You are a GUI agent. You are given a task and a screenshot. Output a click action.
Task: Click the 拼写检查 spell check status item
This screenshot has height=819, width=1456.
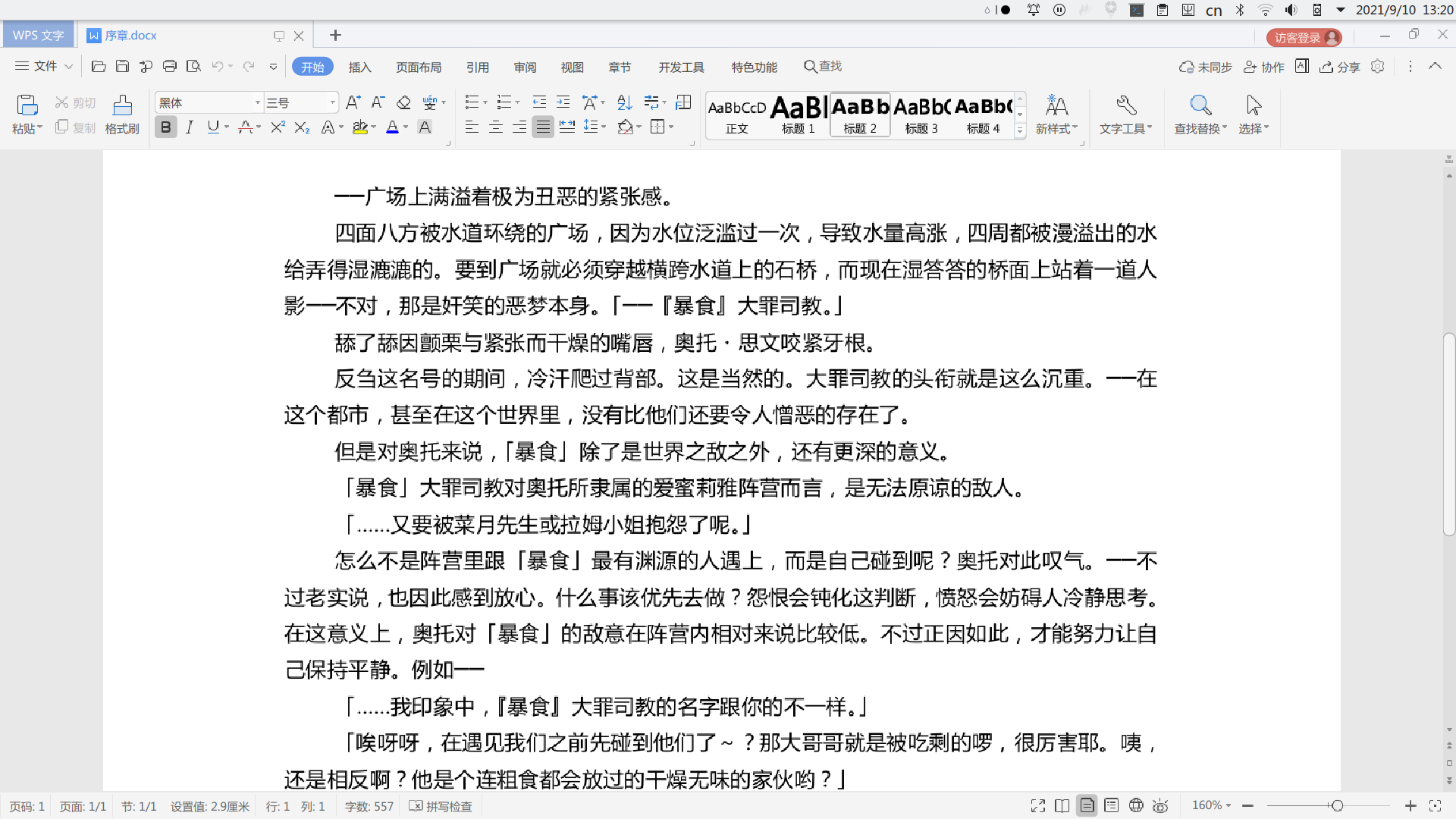[x=441, y=806]
